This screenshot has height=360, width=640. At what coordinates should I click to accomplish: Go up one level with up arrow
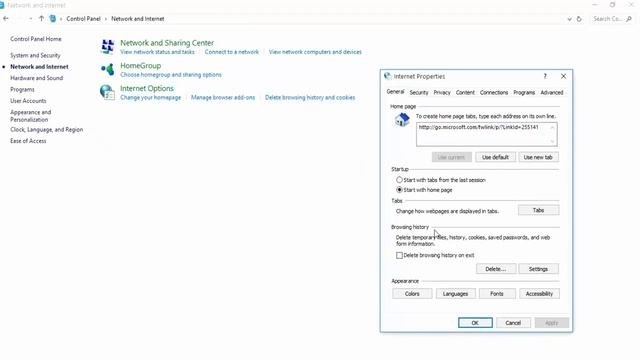pos(41,19)
